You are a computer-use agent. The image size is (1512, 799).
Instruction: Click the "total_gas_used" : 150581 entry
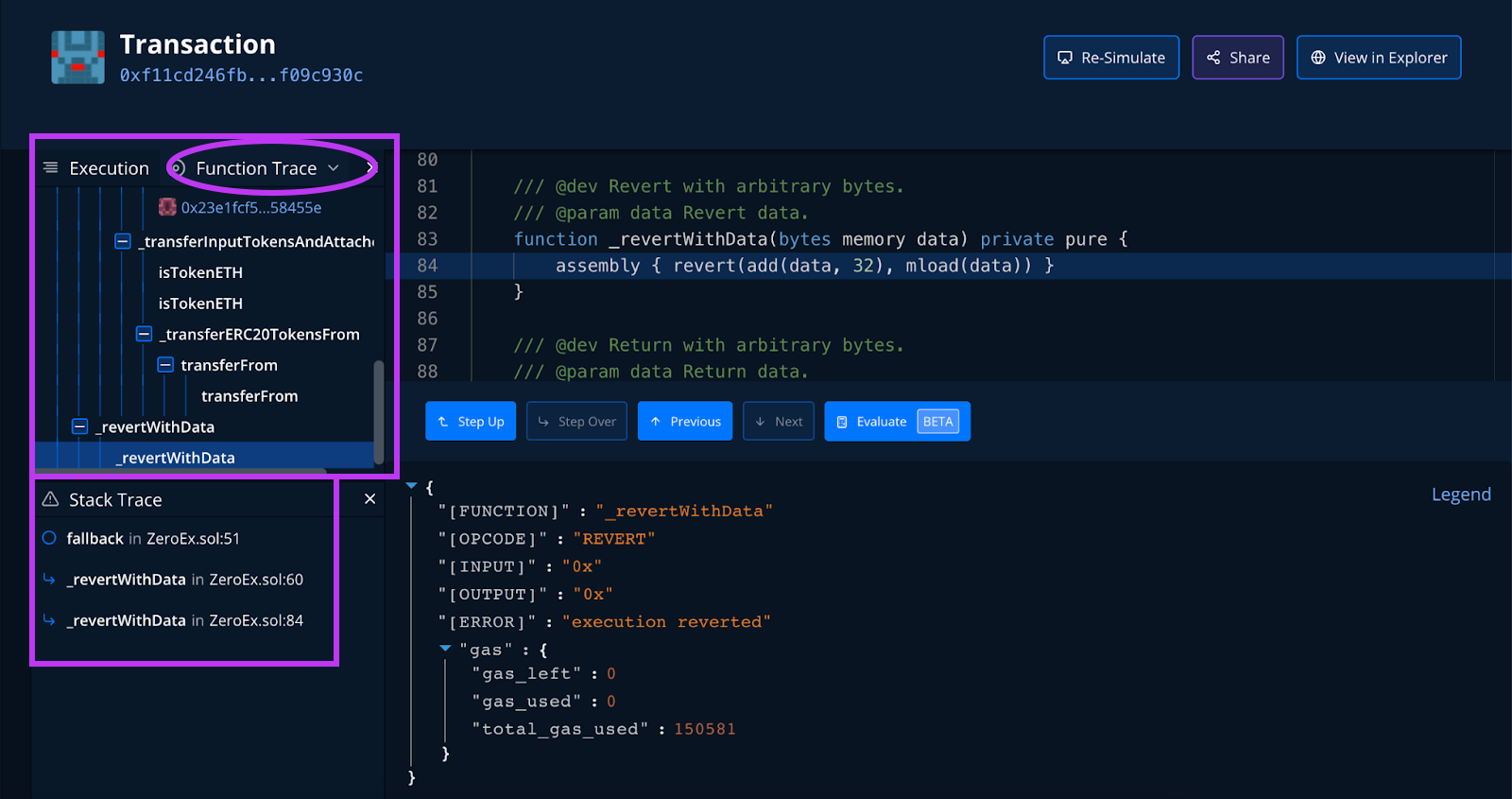click(x=604, y=729)
